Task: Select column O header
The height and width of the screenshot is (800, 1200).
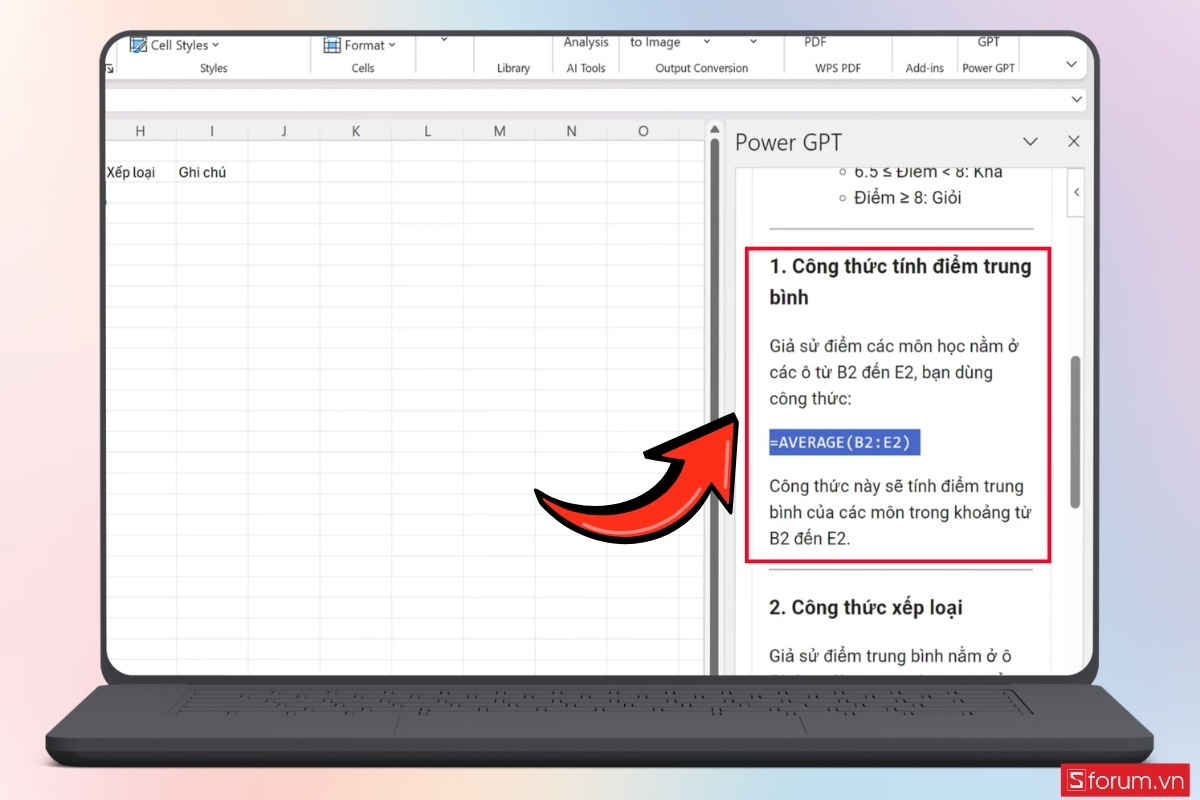Action: tap(644, 131)
